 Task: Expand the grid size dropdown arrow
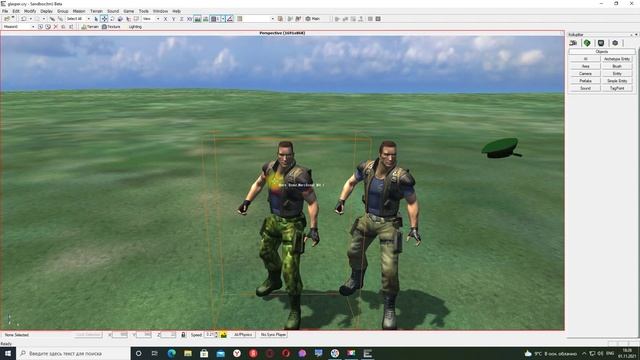[x=223, y=19]
